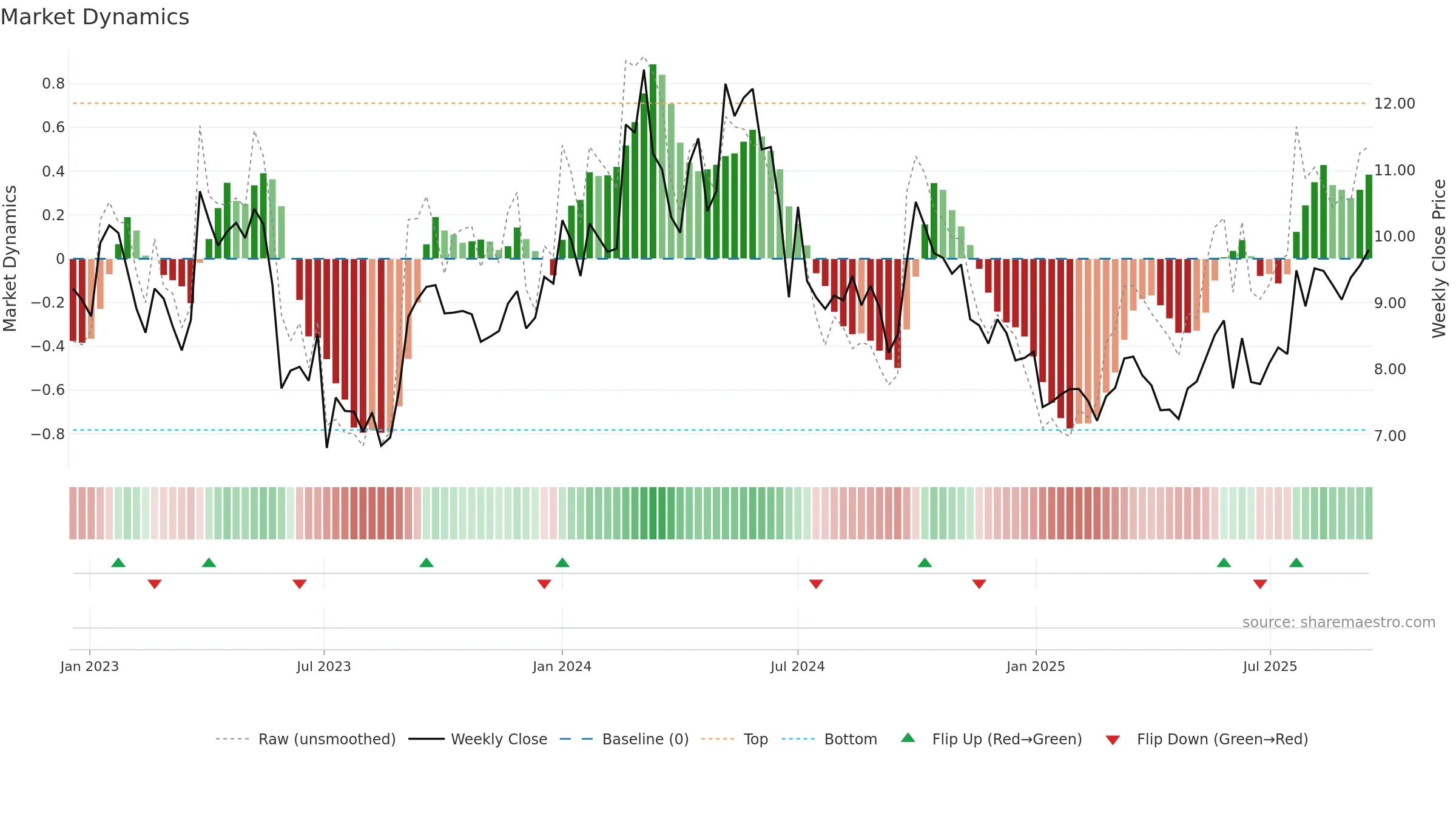Toggle the Weekly Close legend entry
This screenshot has width=1456, height=819.
click(x=478, y=739)
